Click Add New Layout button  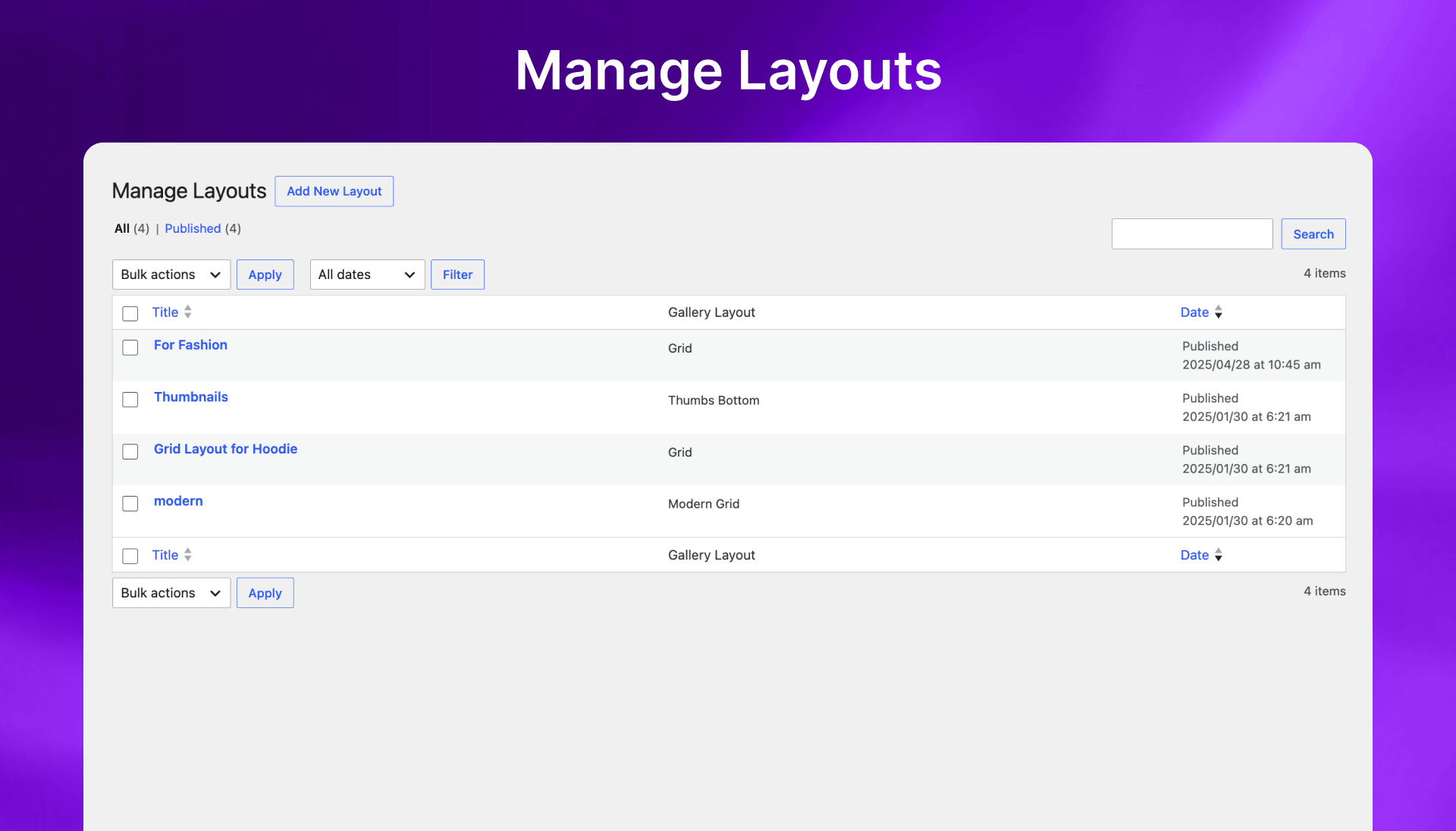[334, 191]
